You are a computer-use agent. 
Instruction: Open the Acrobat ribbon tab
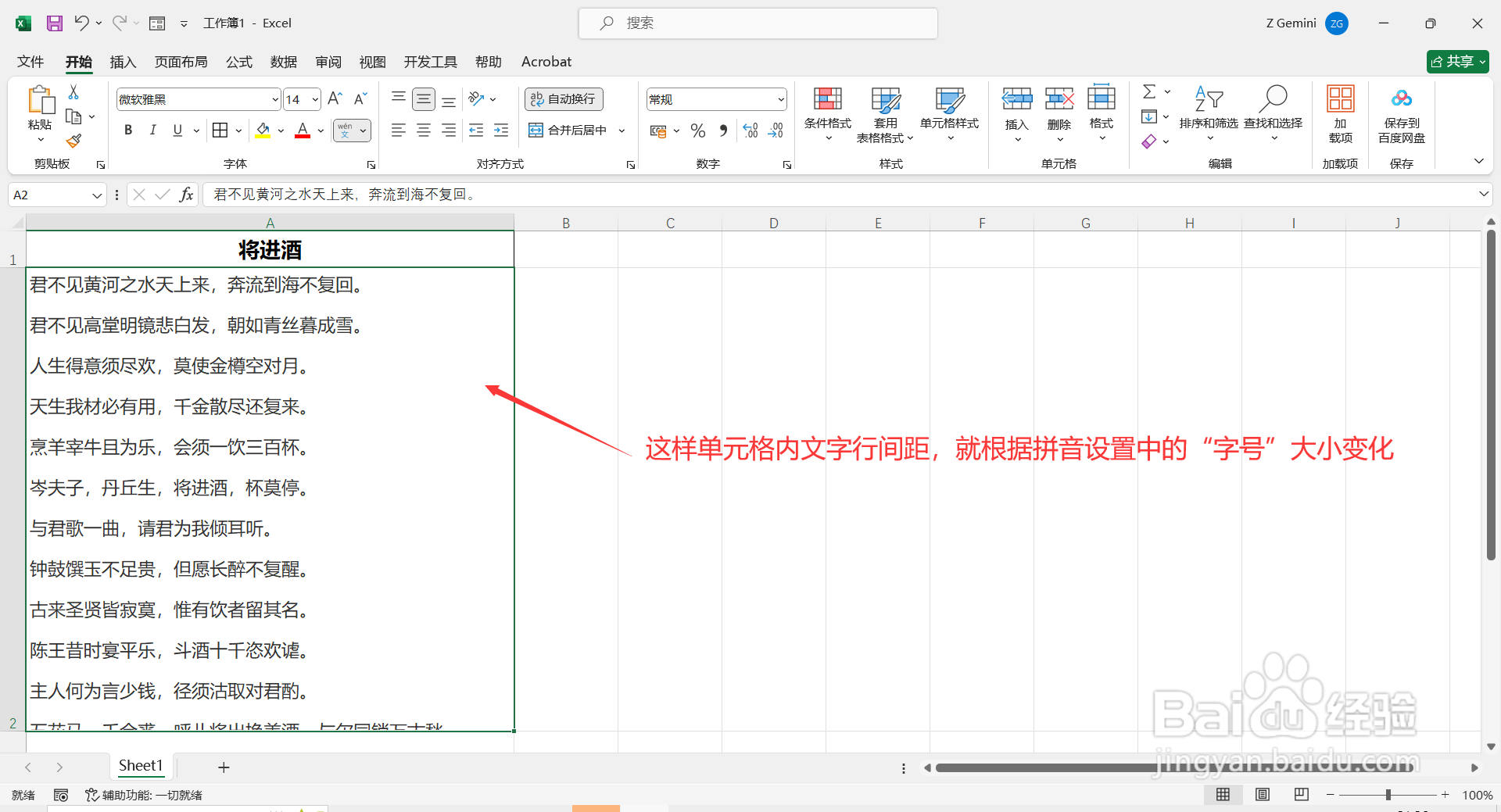(546, 61)
